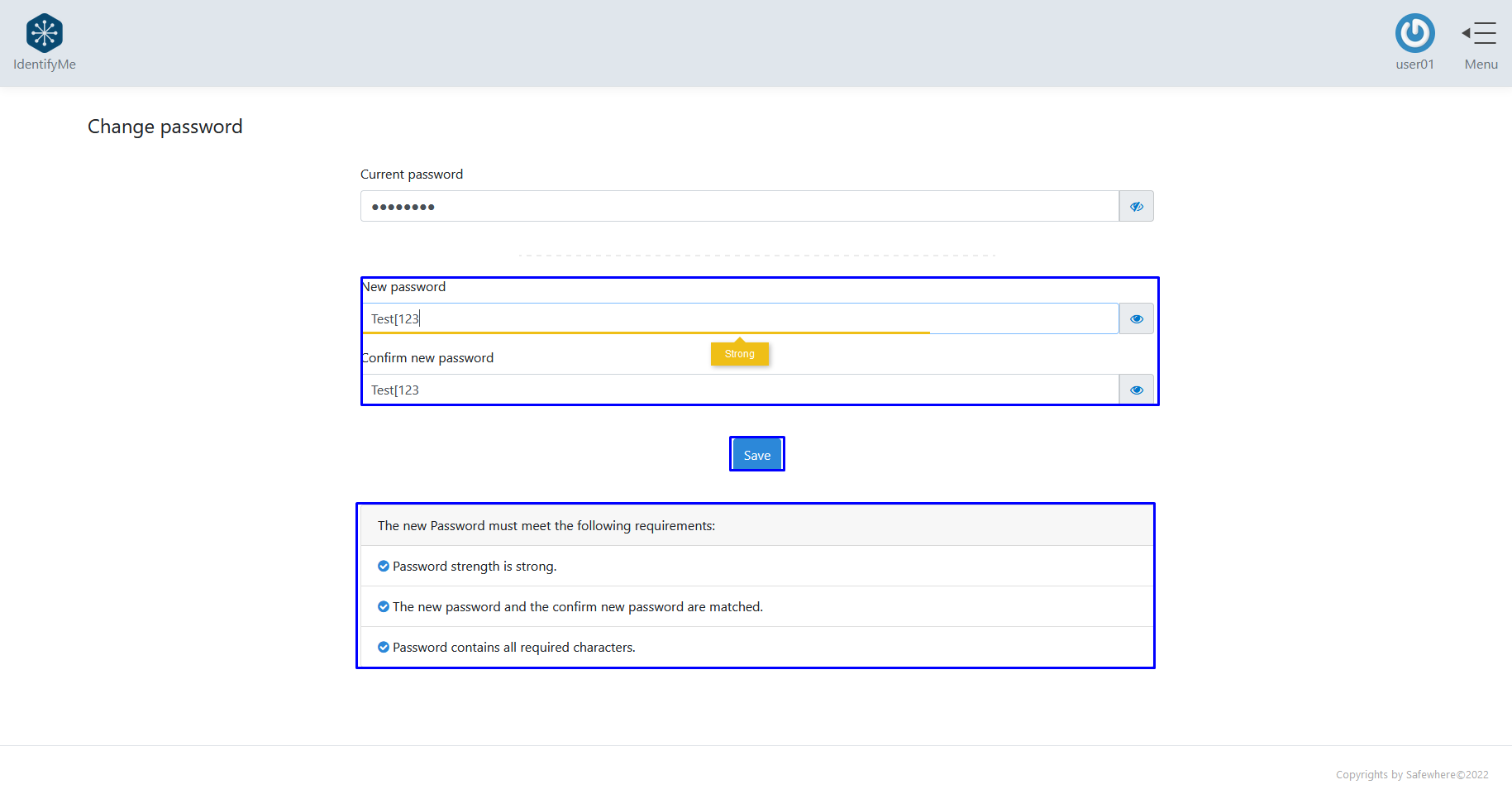Click the password requirements panel header
Screen dimensions: 1512x799
[756, 526]
